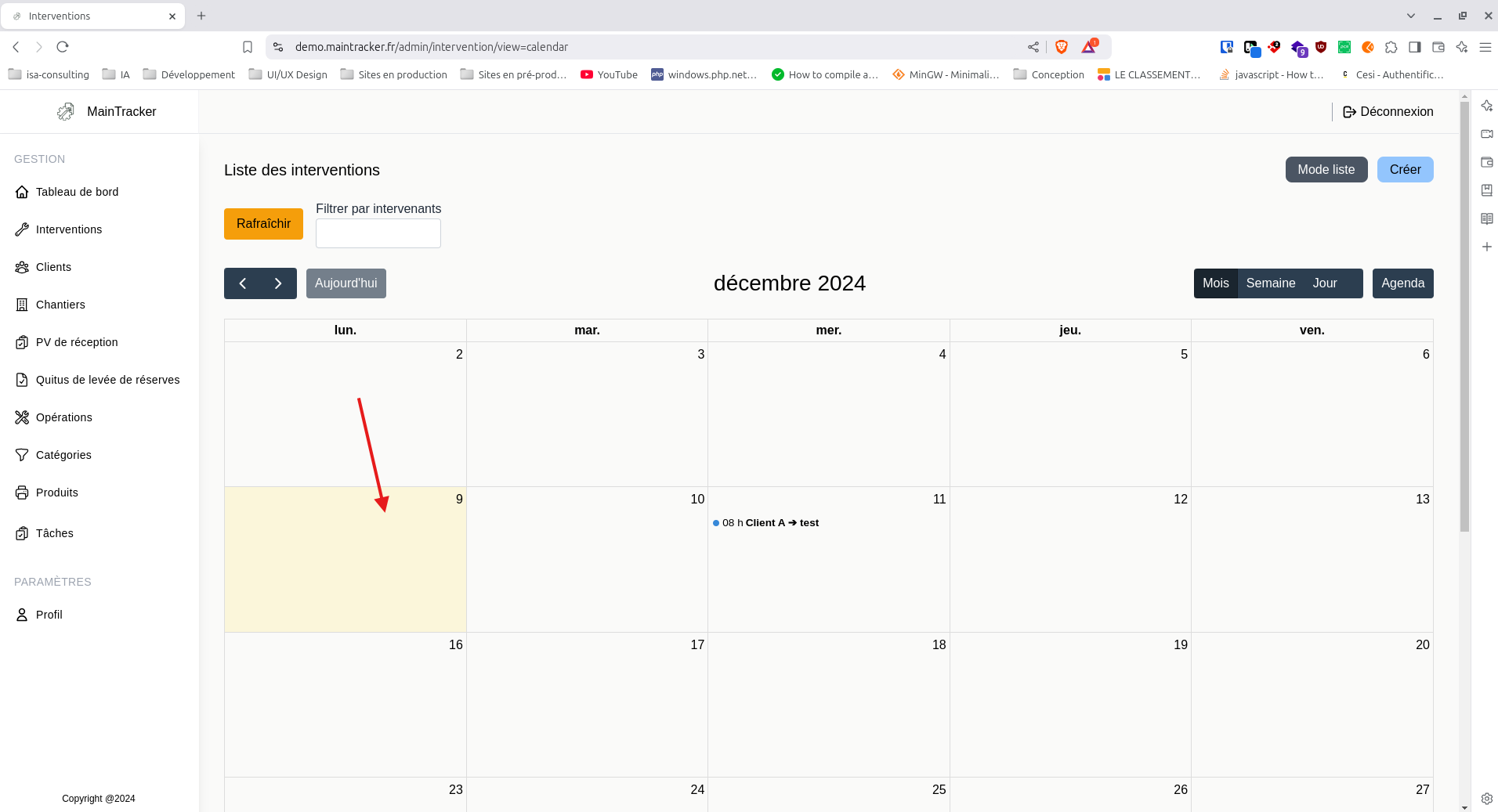Image resolution: width=1498 pixels, height=812 pixels.
Task: Select the Catégories filter icon
Action: [x=22, y=455]
